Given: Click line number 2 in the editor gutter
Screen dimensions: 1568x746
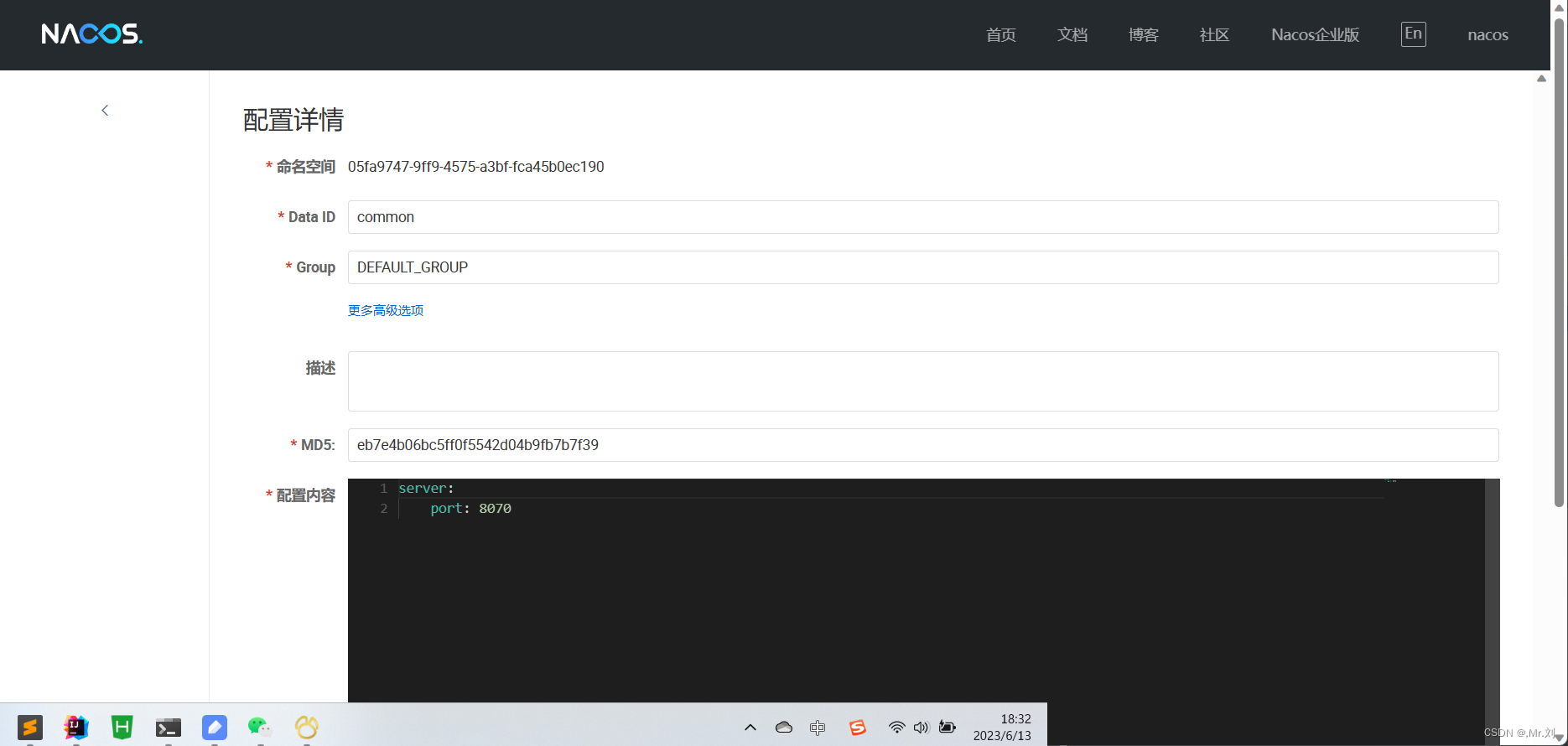Looking at the screenshot, I should [384, 508].
